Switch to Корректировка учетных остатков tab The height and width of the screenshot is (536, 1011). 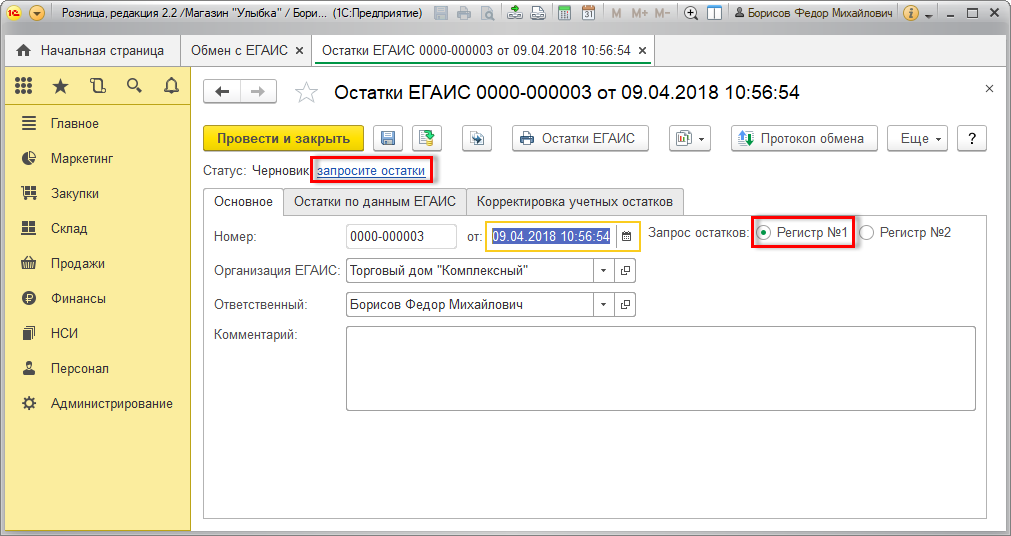tap(574, 201)
